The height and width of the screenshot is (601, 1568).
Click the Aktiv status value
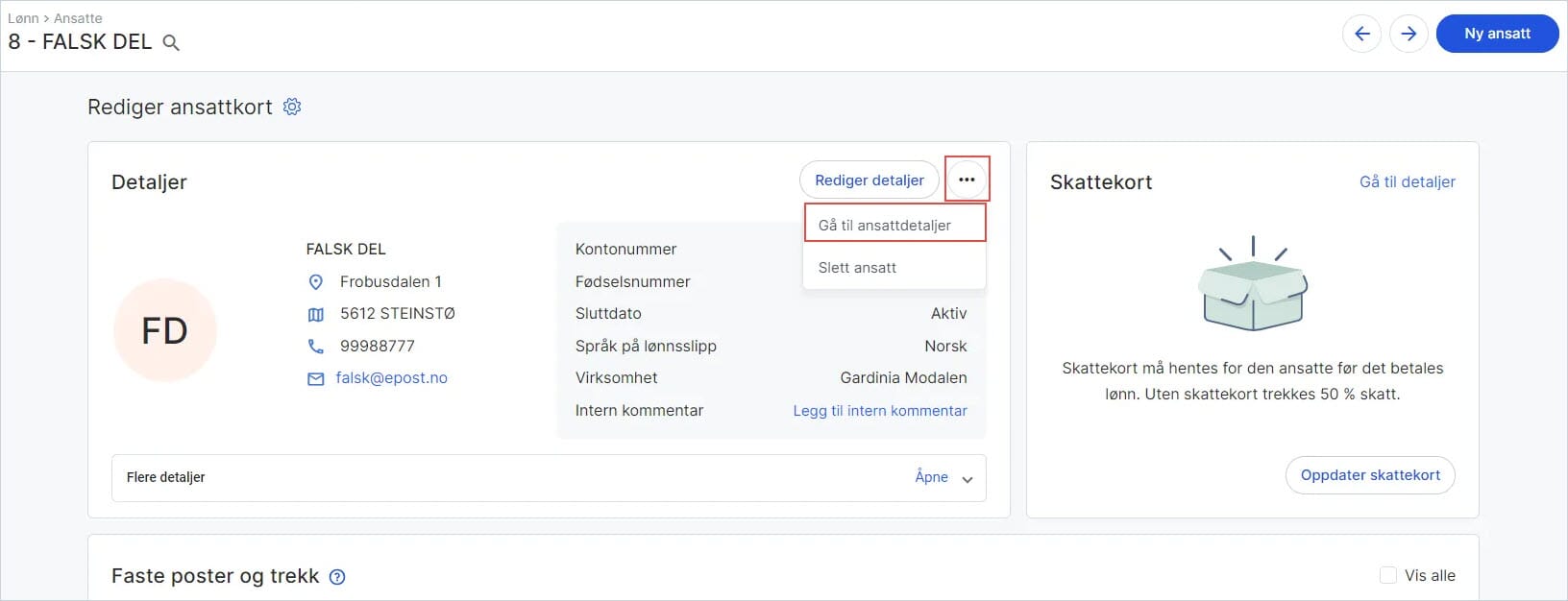click(948, 313)
